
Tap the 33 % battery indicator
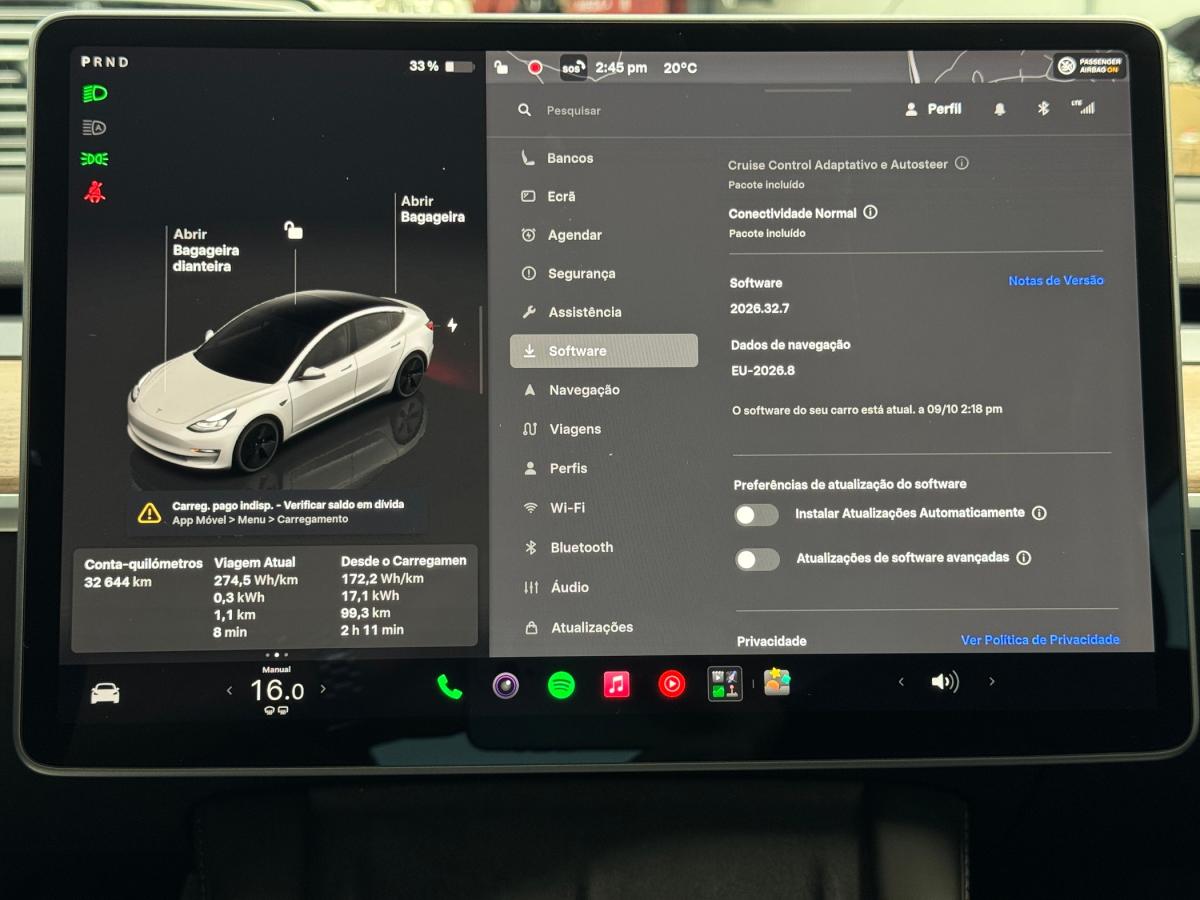pyautogui.click(x=441, y=66)
